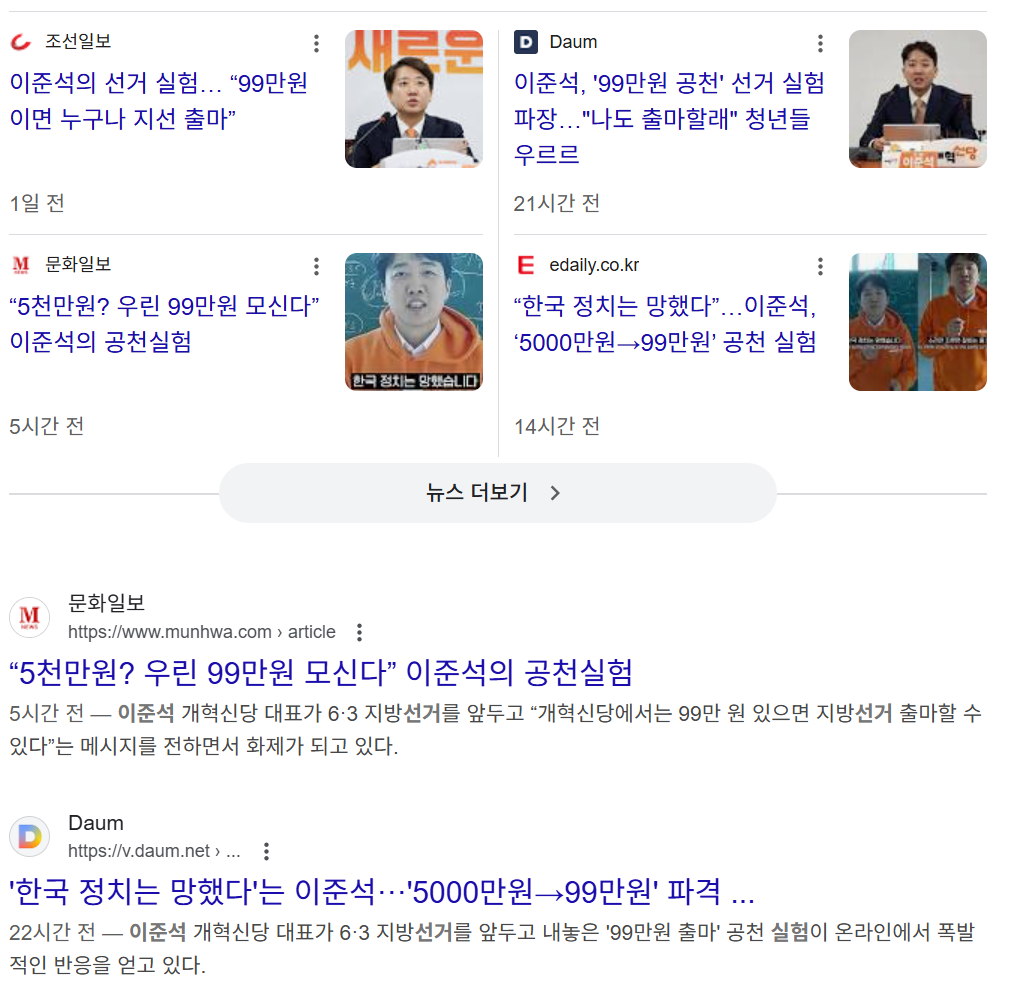Click the edaily thumbnail with two orange hoodies
This screenshot has width=1010, height=993.
(x=917, y=322)
